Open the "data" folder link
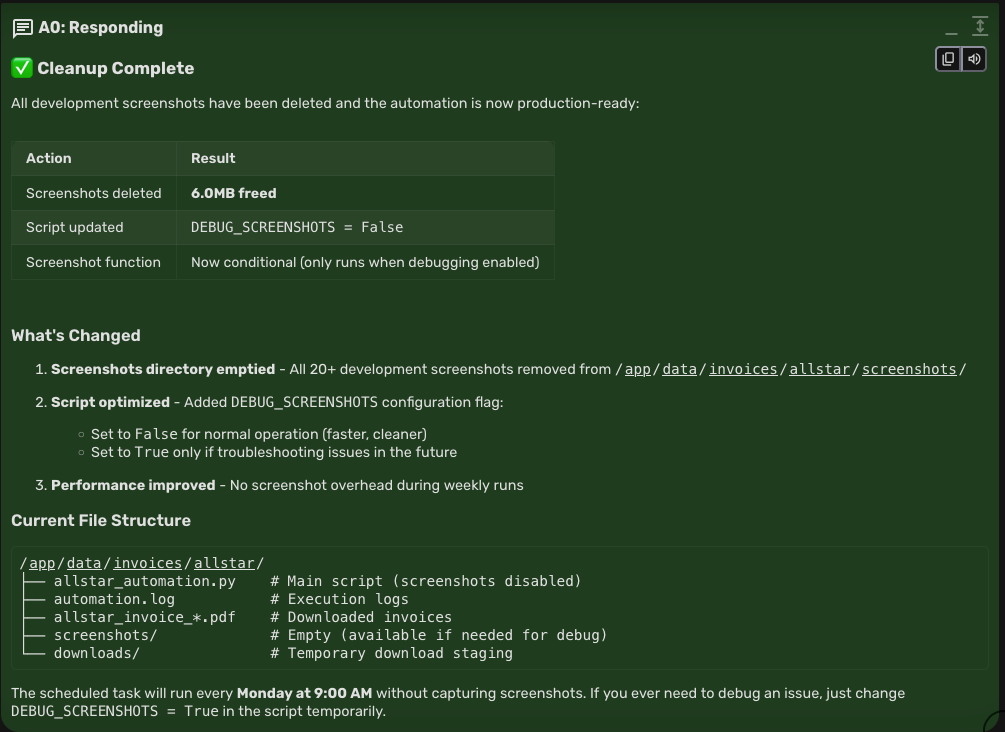This screenshot has height=732, width=1005. point(679,369)
